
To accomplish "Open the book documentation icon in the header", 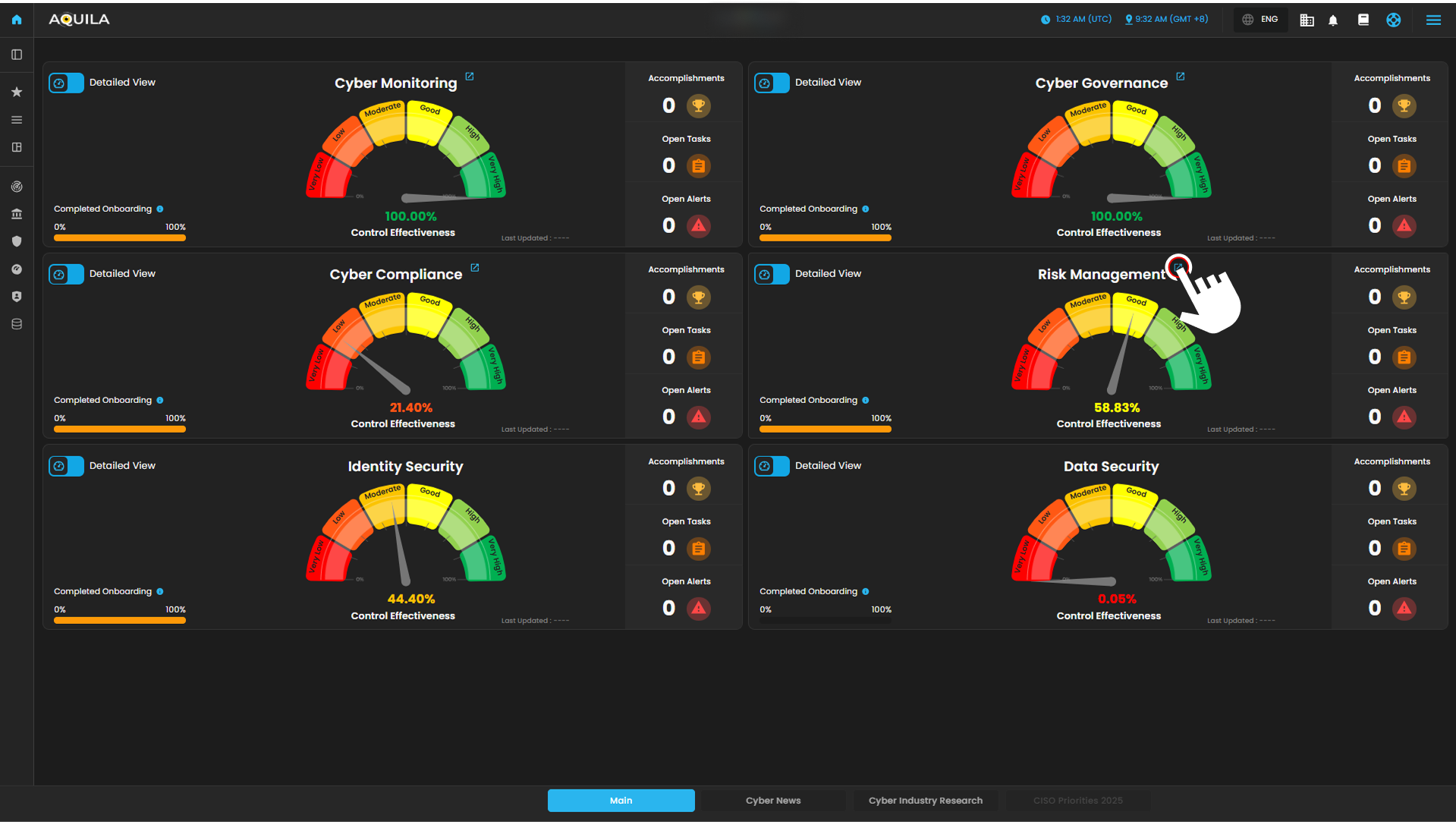I will click(x=1363, y=20).
